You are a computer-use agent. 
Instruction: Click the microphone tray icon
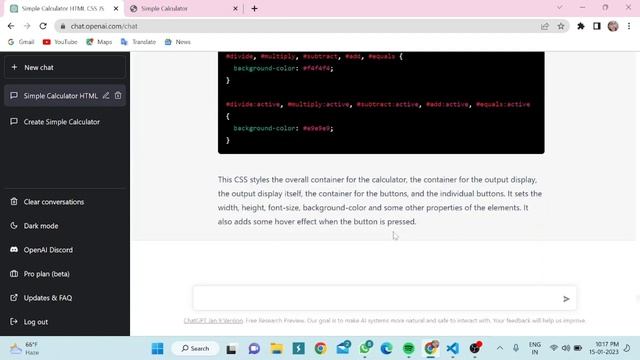coord(516,348)
